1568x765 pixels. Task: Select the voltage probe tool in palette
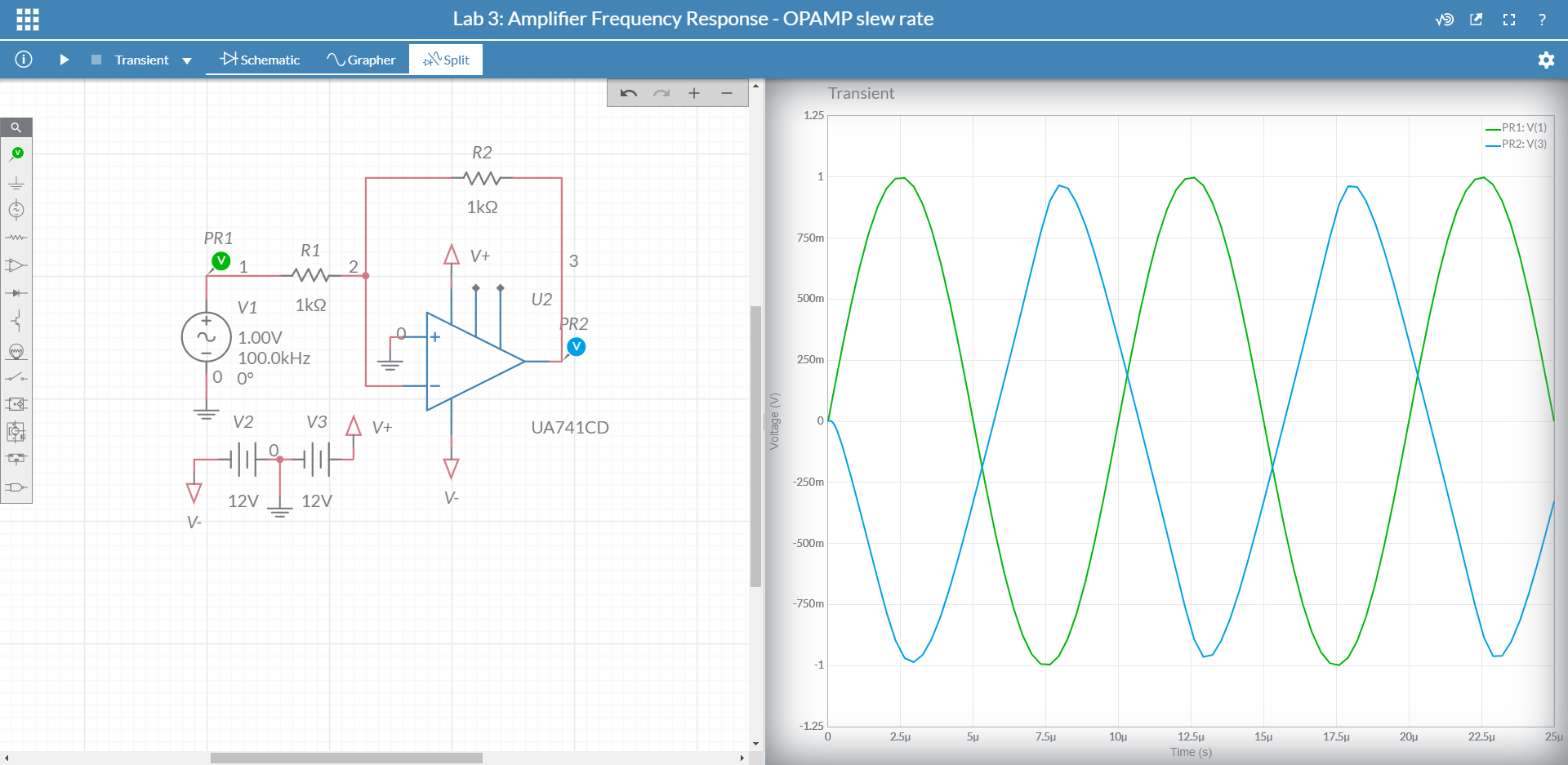coord(16,154)
